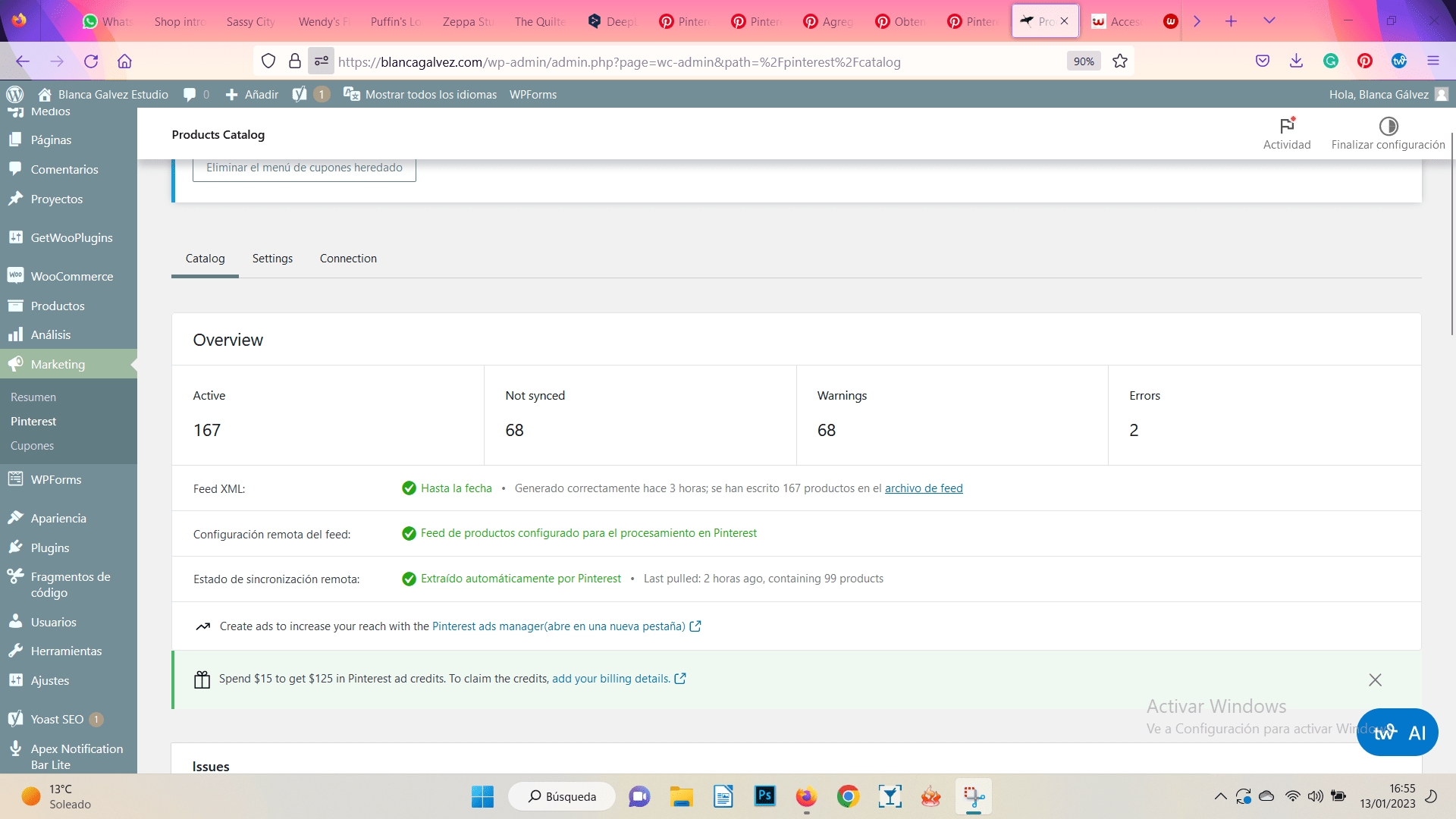The height and width of the screenshot is (819, 1456).
Task: Open the Firefox application menu
Action: click(x=1433, y=61)
